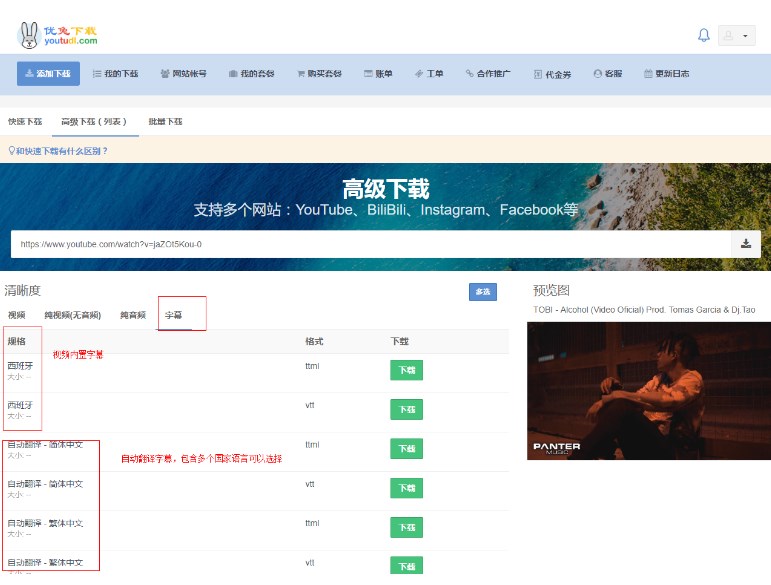
Task: Download 自动翻译 简体中文 vtt subtitle
Action: (407, 488)
